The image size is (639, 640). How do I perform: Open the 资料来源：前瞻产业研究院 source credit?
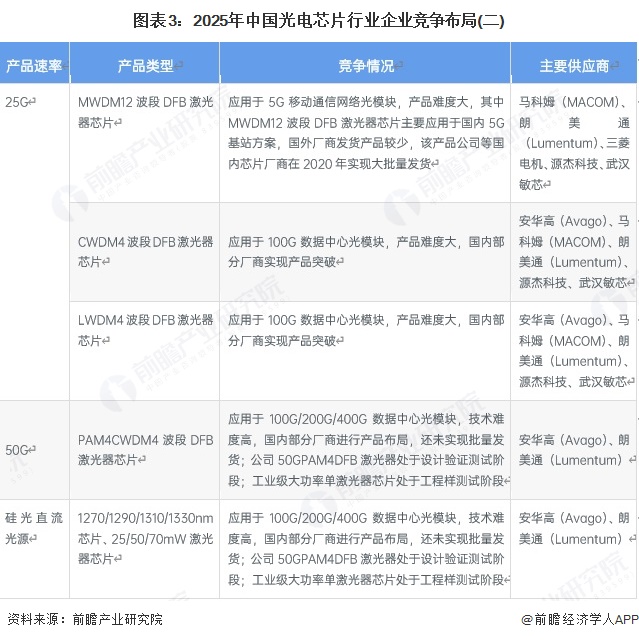pos(84,620)
